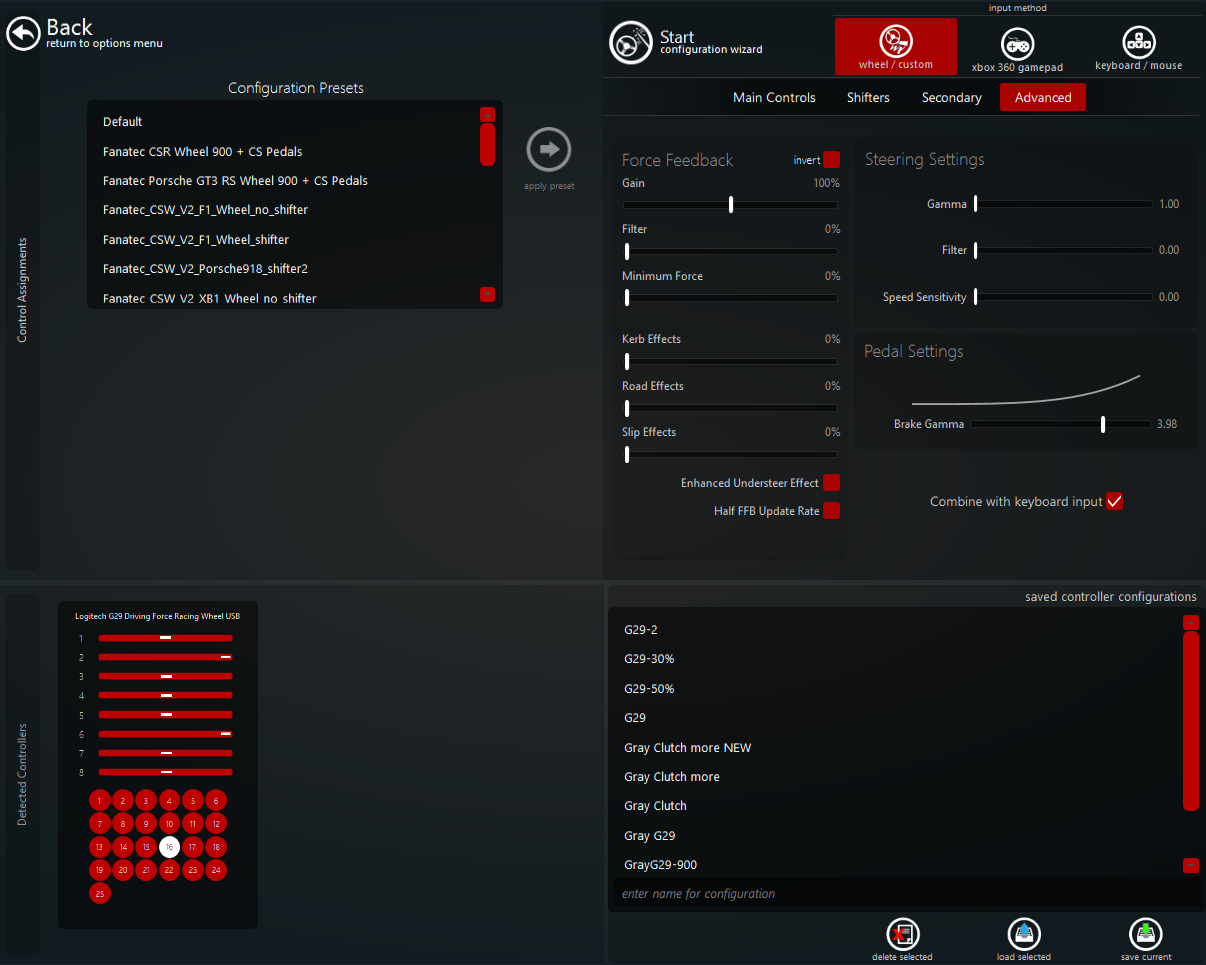Toggle Force Feedback invert checkbox
Viewport: 1206px width, 965px height.
point(831,160)
